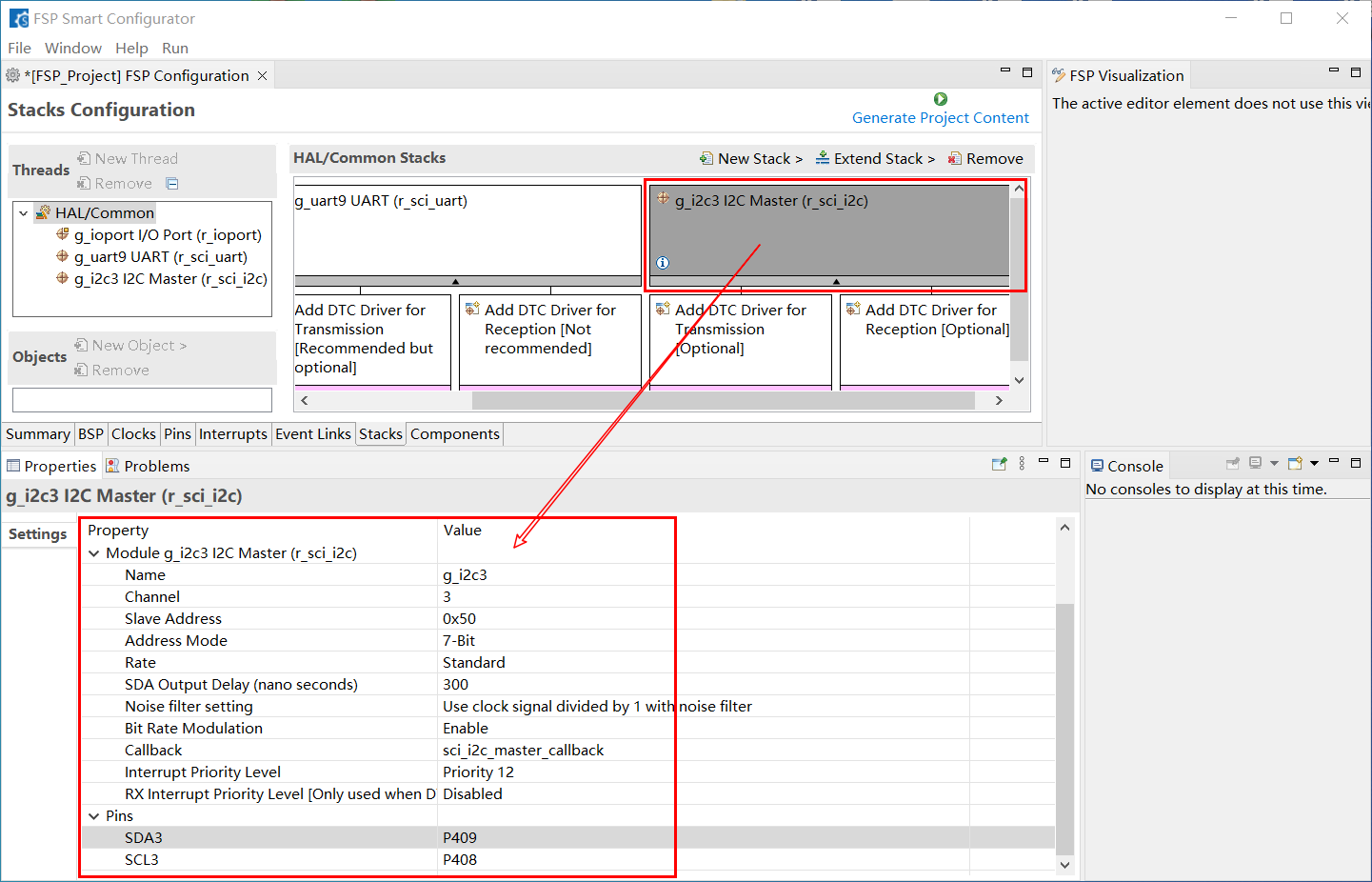1372x882 pixels.
Task: Expand the g_uart9 UART stack block arrow
Action: 455,281
